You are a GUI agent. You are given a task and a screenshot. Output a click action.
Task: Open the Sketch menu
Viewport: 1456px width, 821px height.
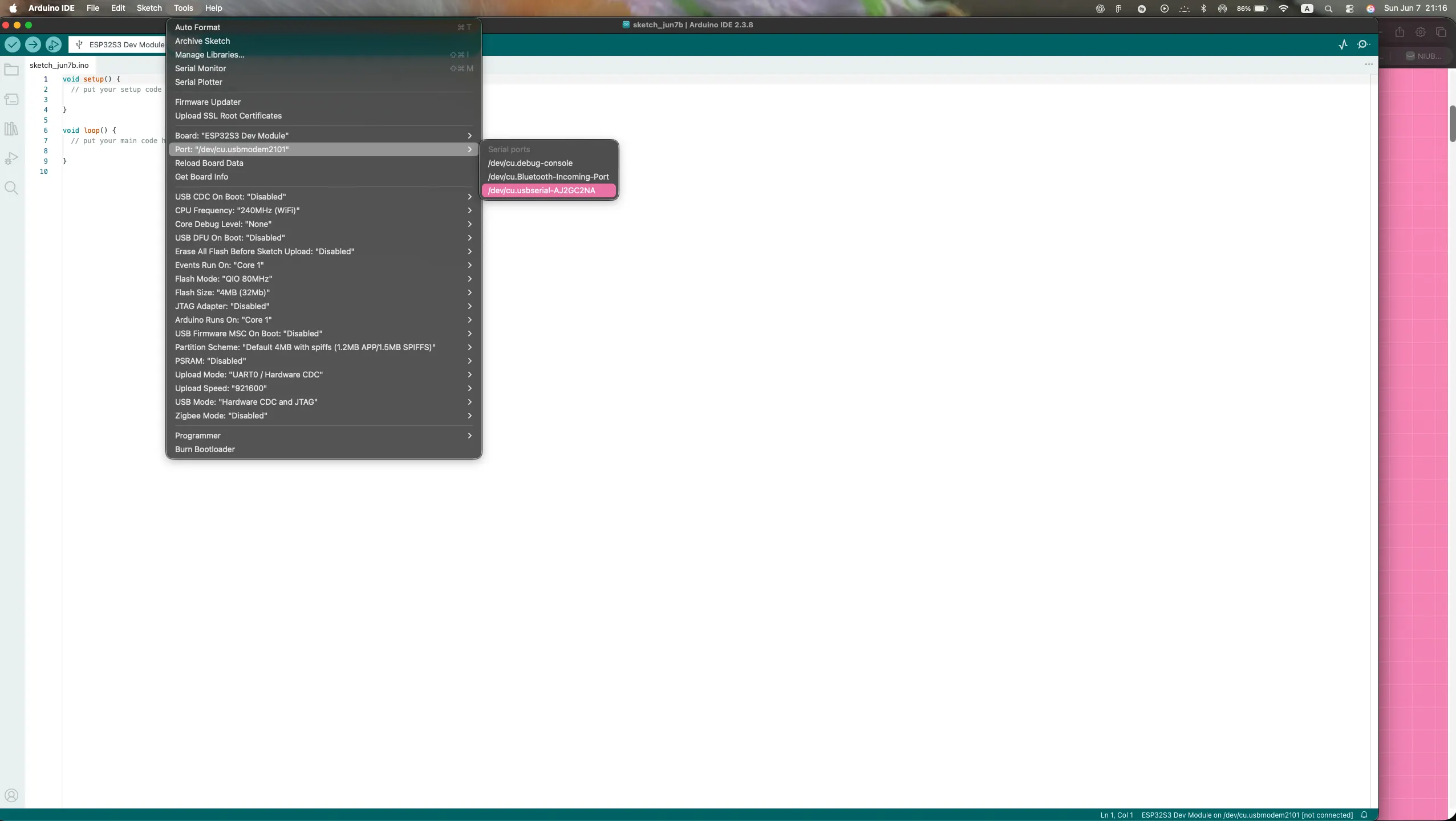coord(149,8)
